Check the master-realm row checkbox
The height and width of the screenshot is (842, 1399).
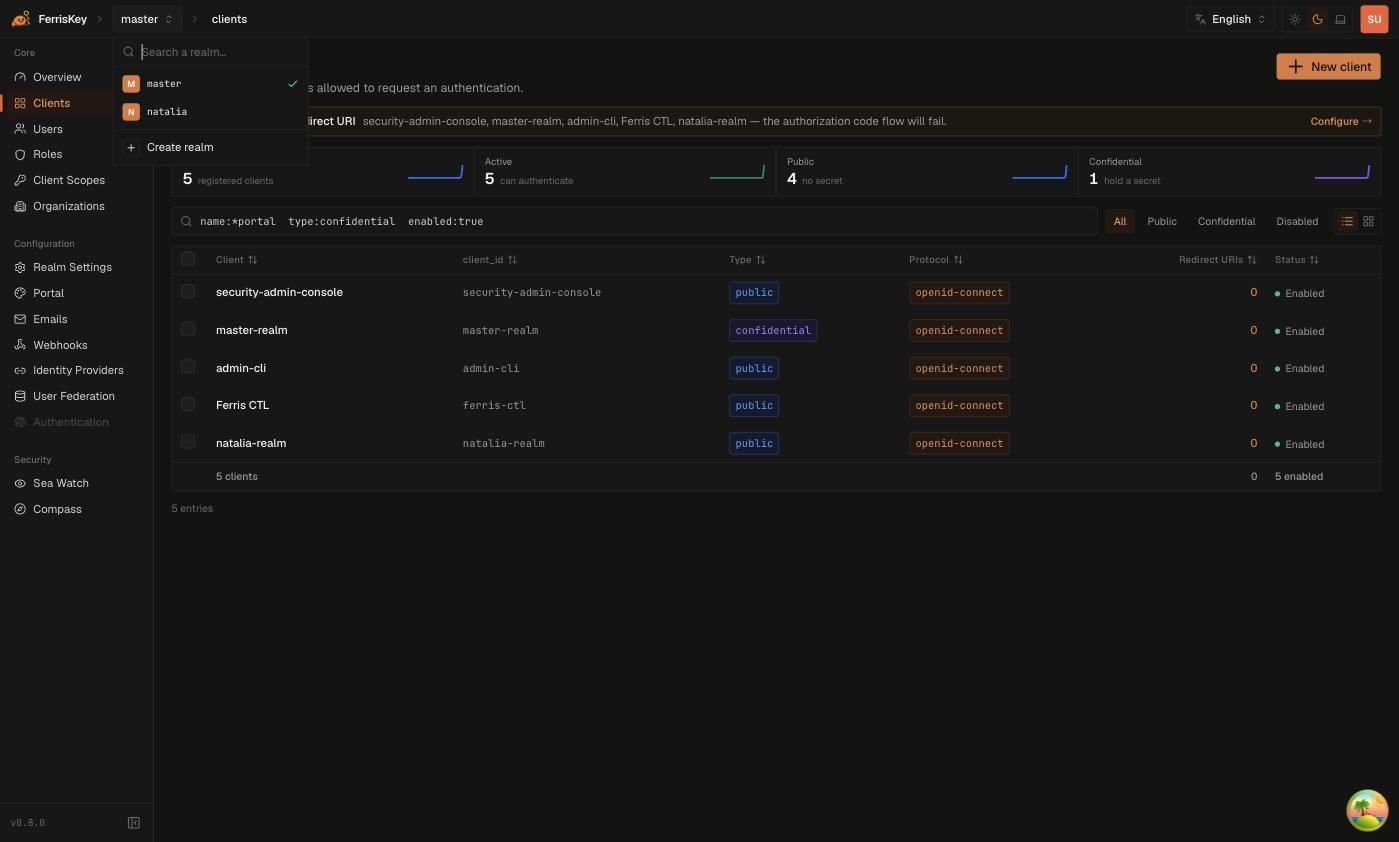tap(188, 329)
